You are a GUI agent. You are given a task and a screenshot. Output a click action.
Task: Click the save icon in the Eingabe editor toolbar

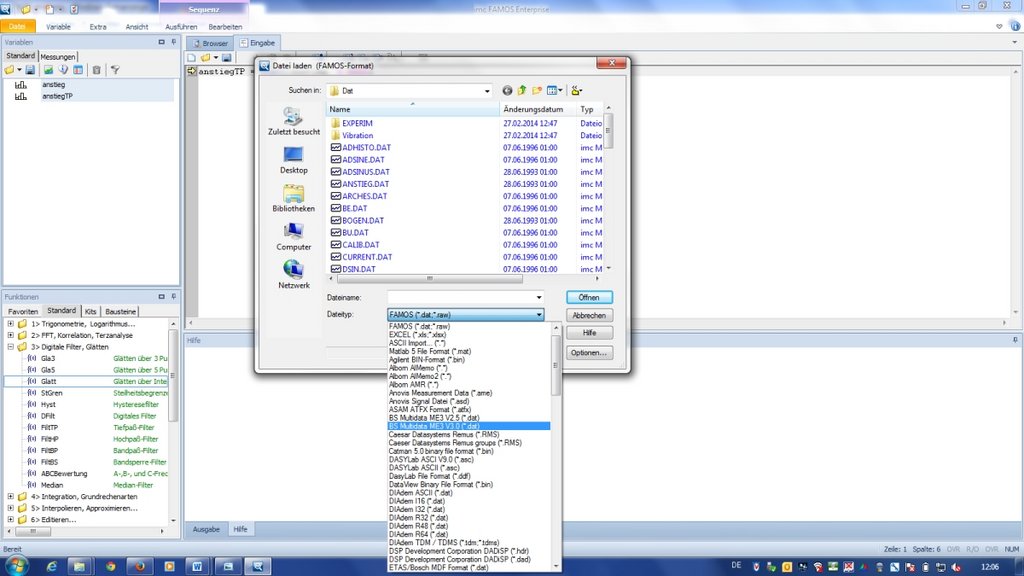coord(227,57)
